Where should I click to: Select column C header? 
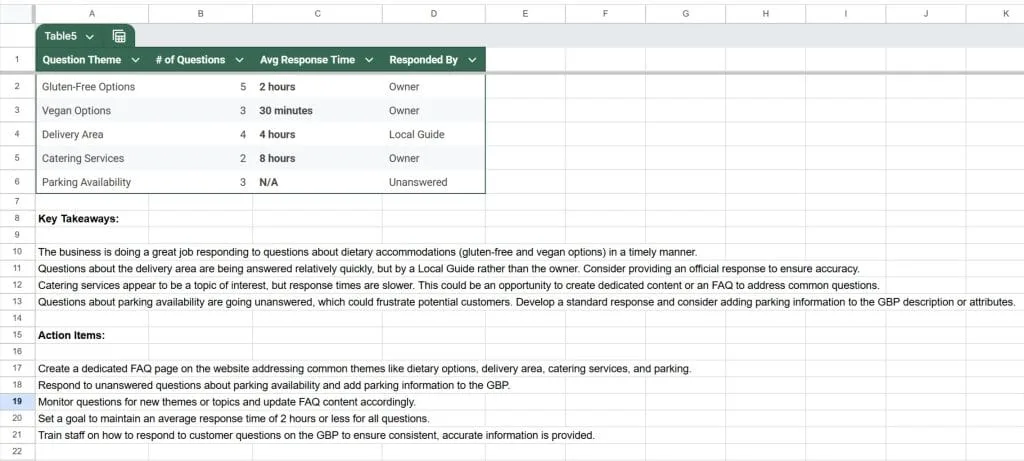pyautogui.click(x=317, y=13)
